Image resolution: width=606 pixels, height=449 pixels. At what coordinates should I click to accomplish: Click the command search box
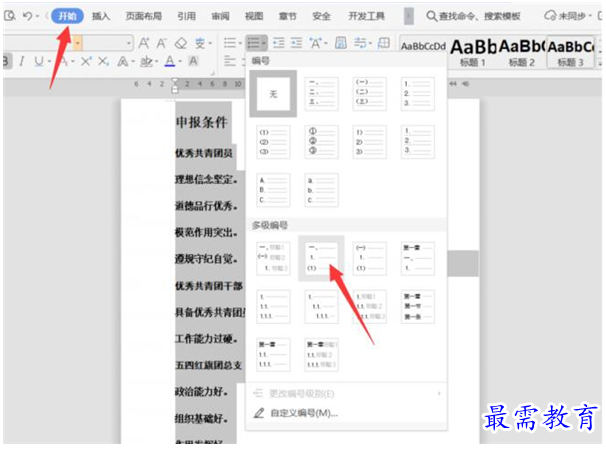pos(473,16)
